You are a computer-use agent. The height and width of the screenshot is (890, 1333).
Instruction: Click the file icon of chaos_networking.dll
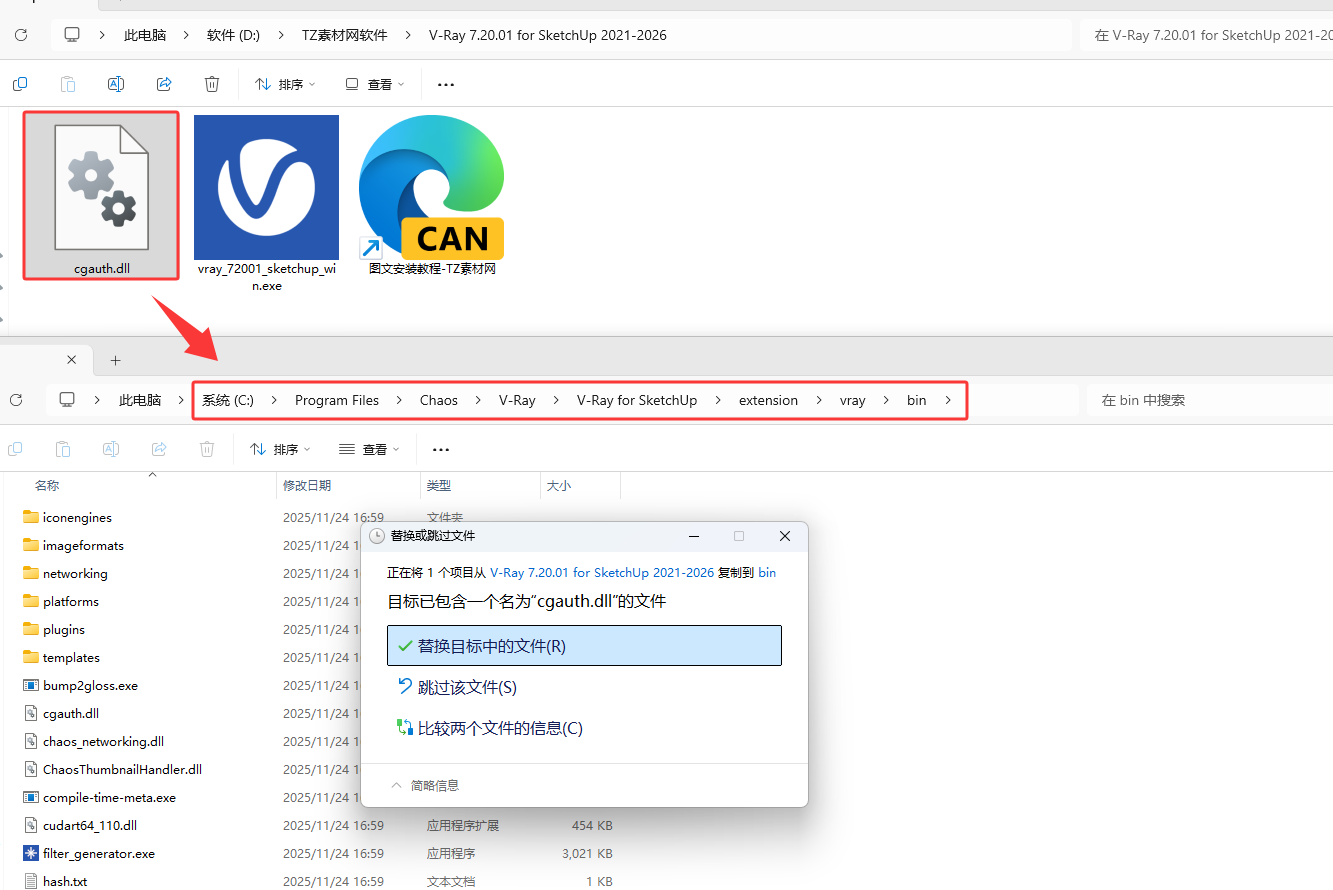point(30,741)
